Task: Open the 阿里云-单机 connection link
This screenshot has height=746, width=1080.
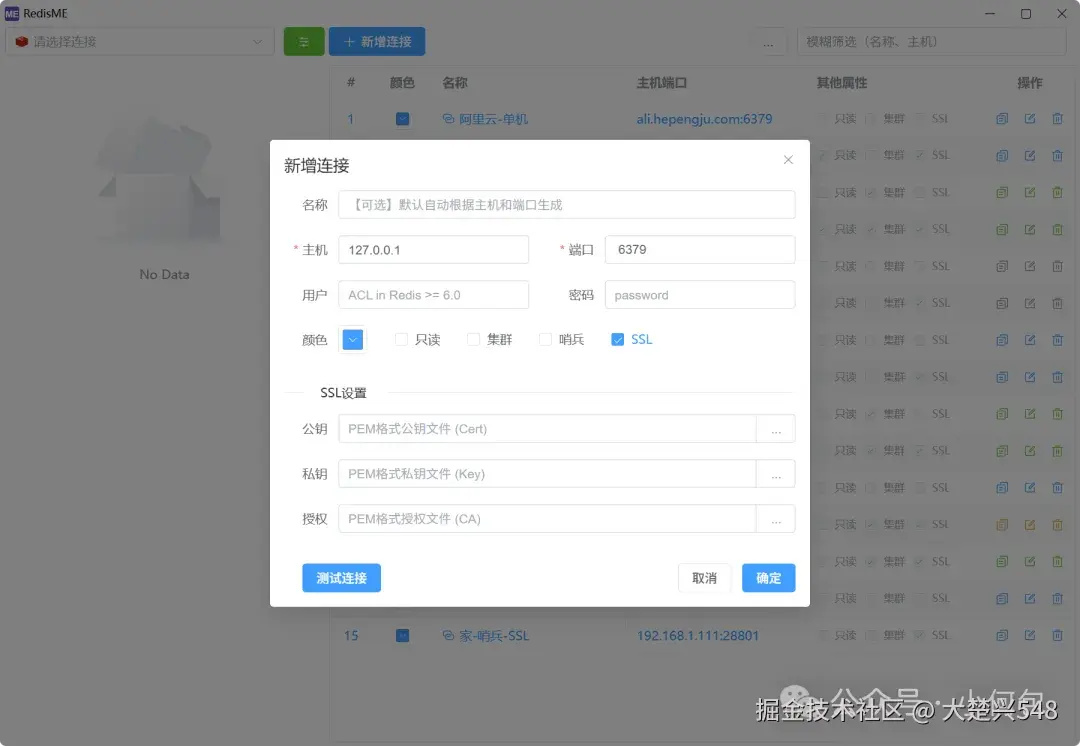Action: [493, 119]
